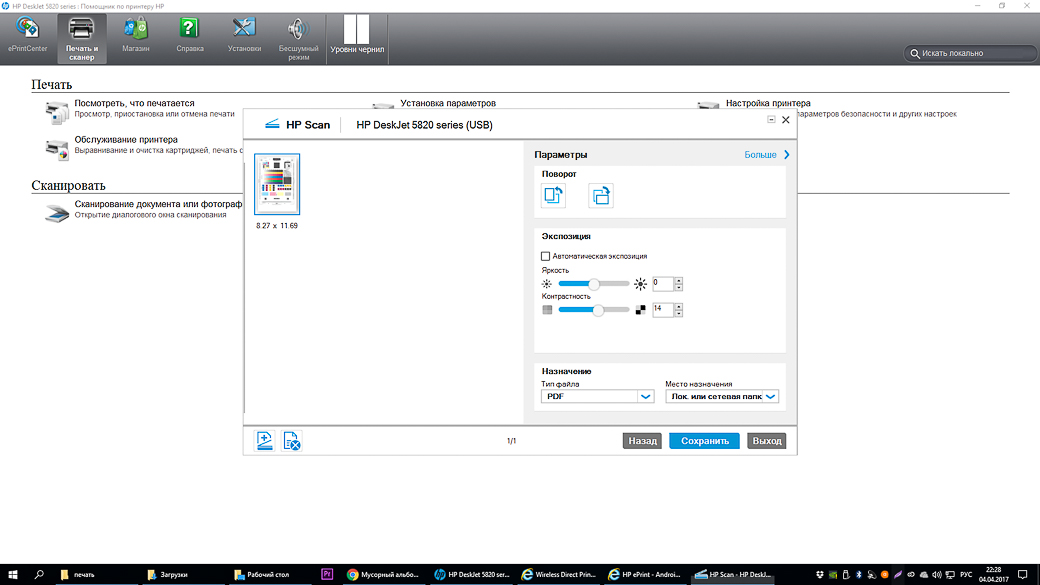The width and height of the screenshot is (1040, 585).
Task: Click the low contrast gray icon
Action: tap(547, 310)
